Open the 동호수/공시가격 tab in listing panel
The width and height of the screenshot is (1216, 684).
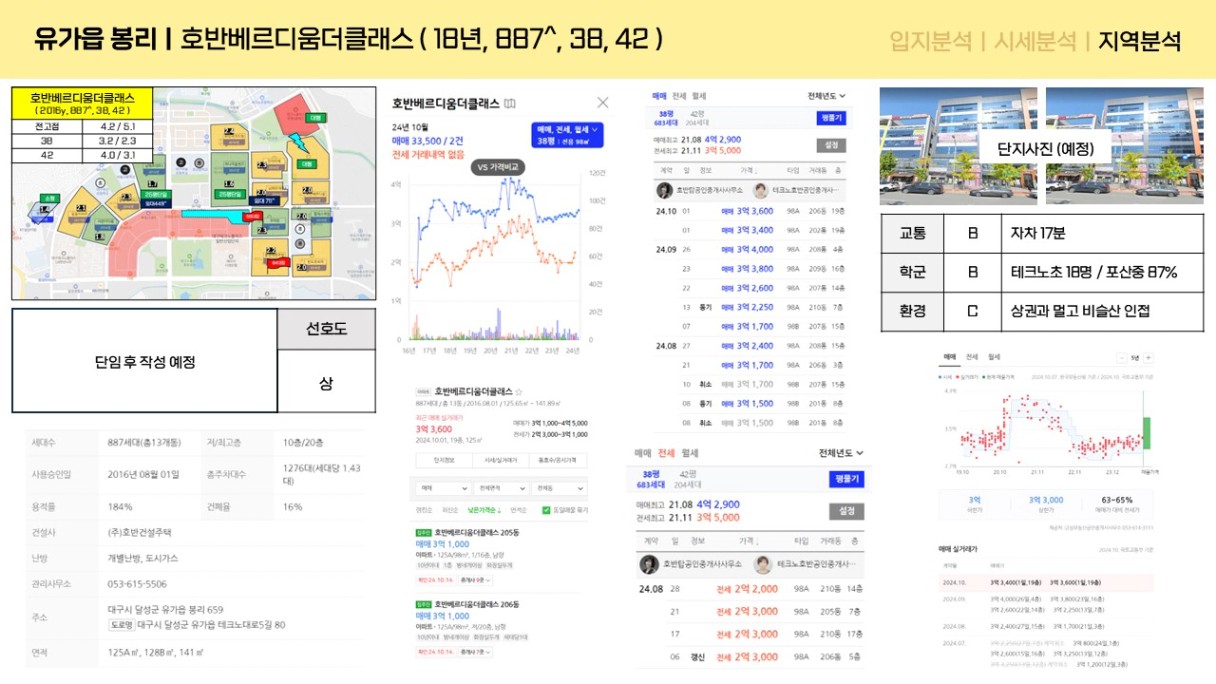point(559,460)
